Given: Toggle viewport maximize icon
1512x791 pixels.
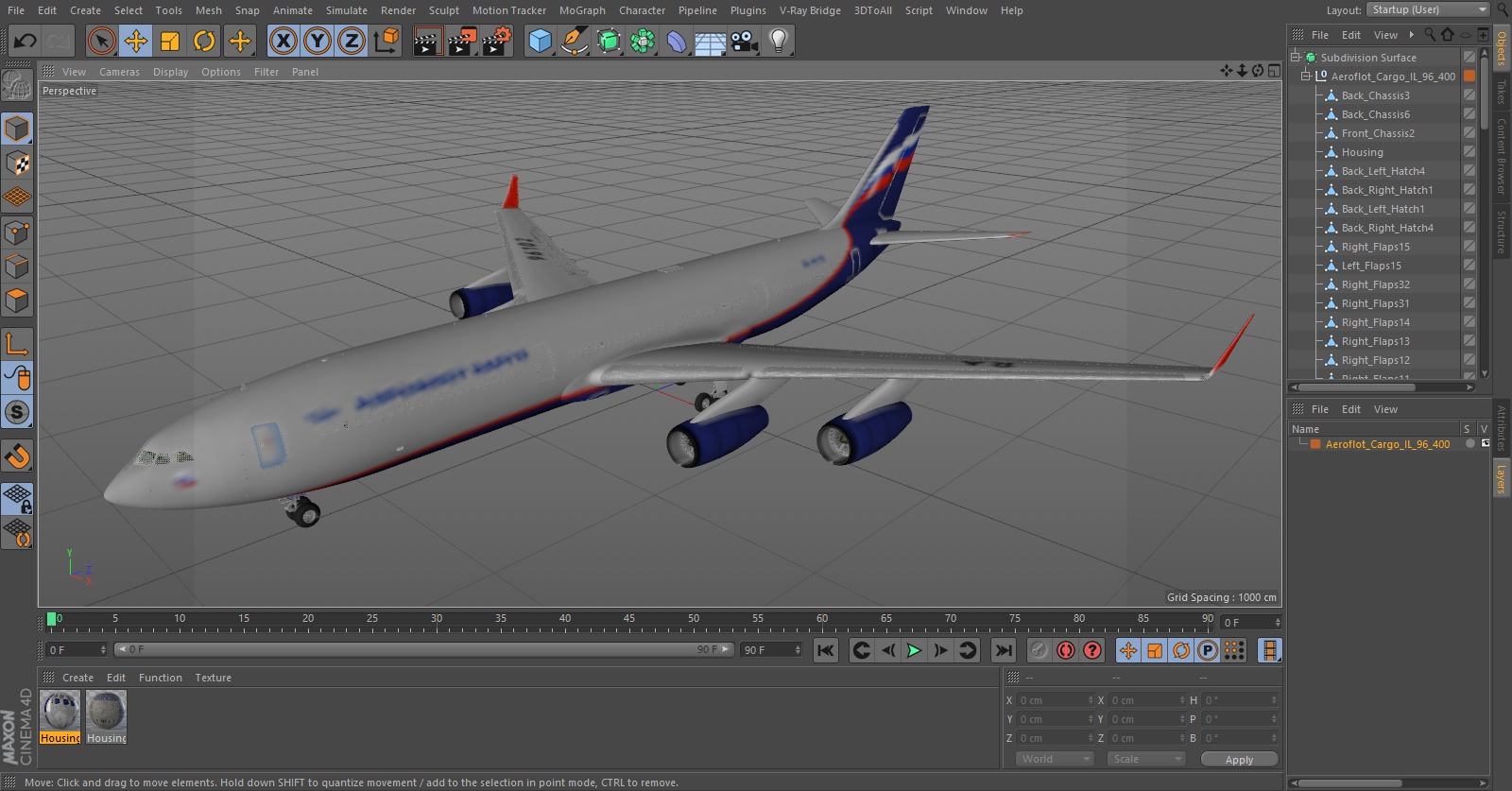Looking at the screenshot, I should coord(1273,71).
